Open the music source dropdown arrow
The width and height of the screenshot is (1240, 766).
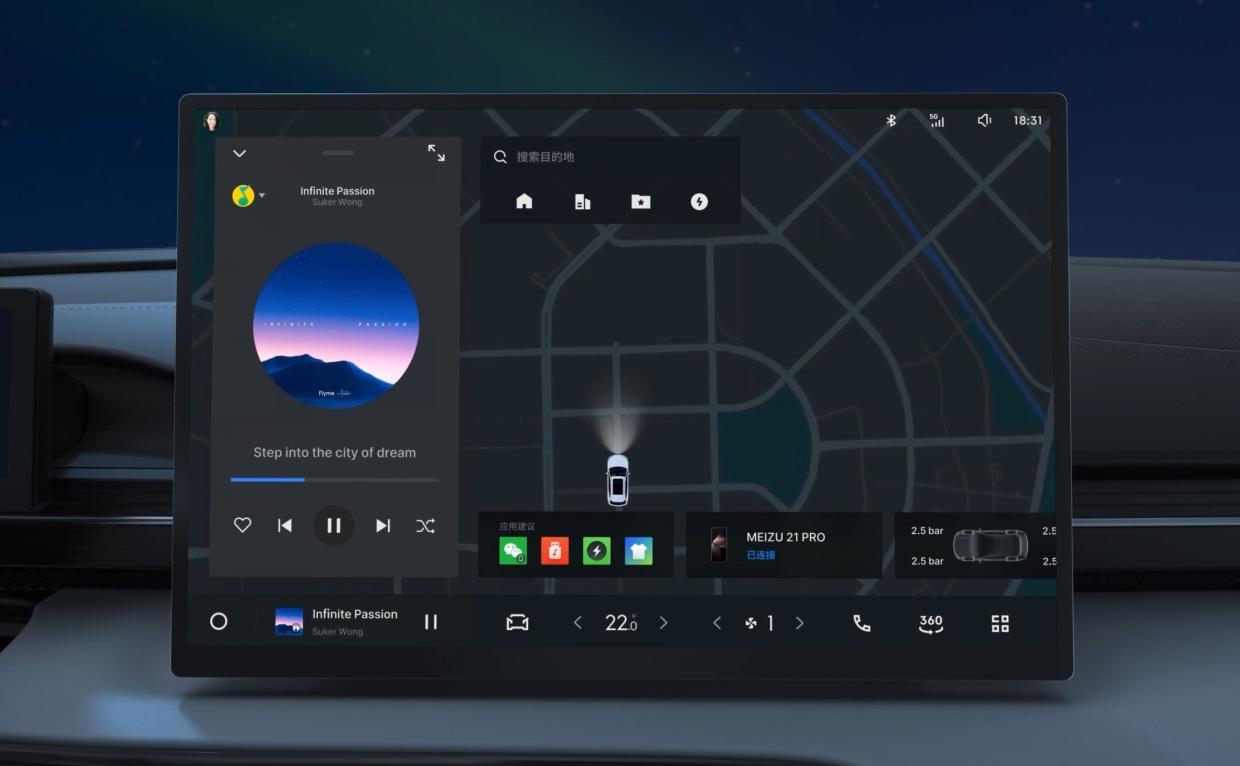262,196
